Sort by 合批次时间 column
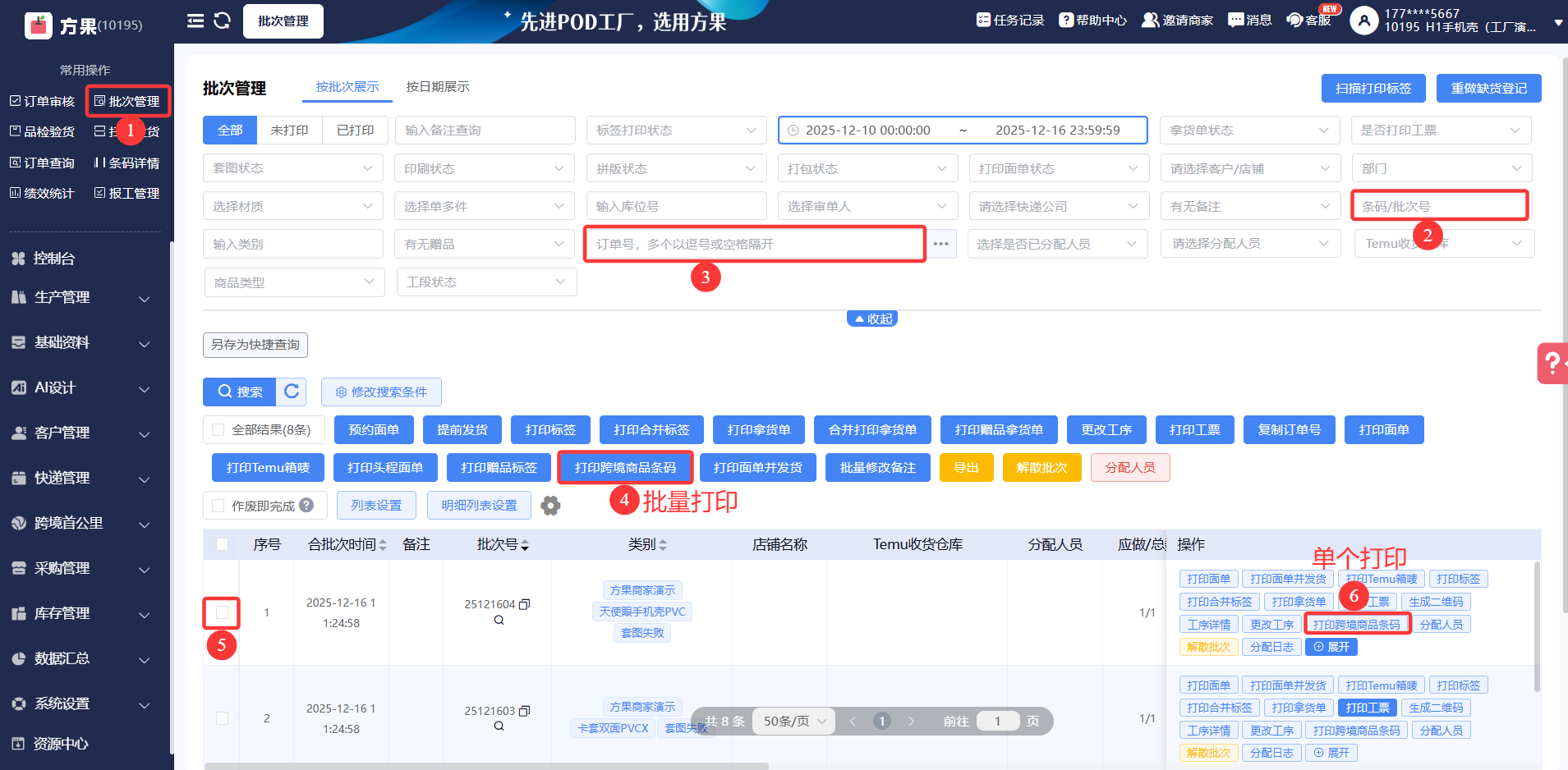 (382, 545)
